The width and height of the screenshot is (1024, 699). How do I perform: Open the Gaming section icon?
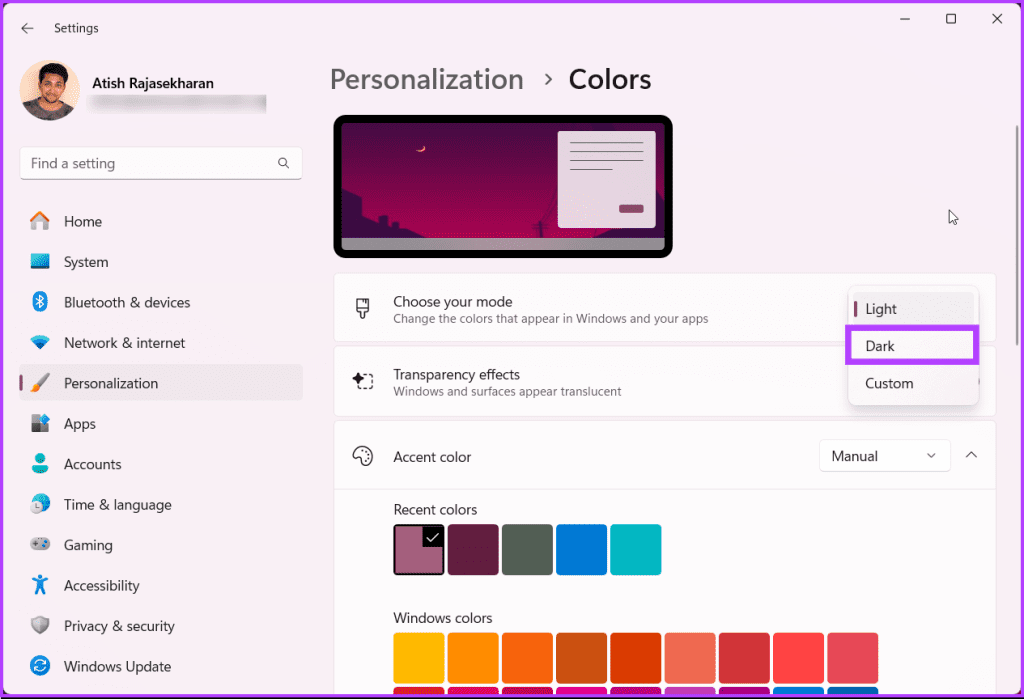39,545
